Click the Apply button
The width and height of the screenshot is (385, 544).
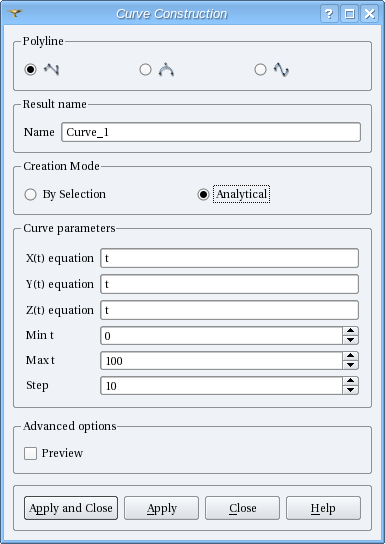pyautogui.click(x=161, y=508)
